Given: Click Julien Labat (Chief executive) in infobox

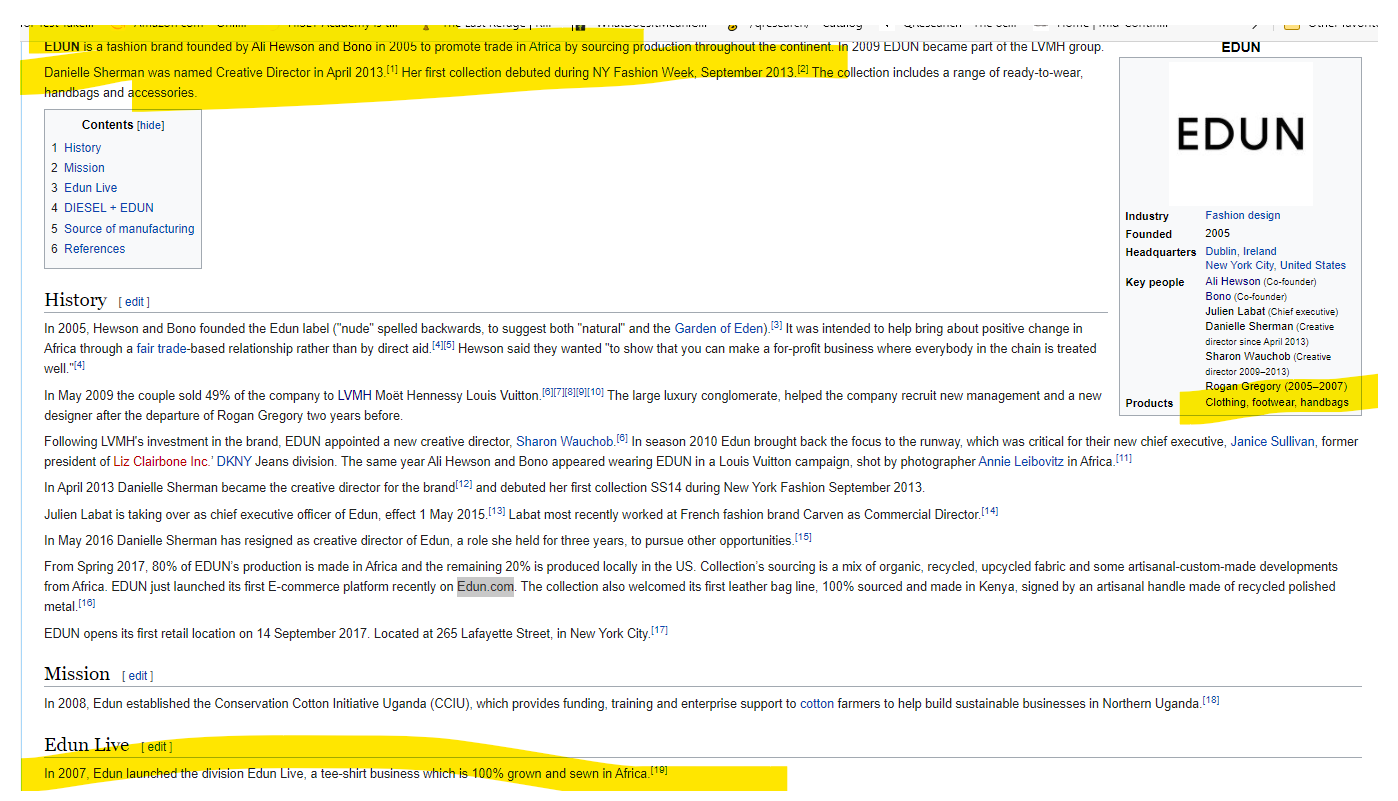Looking at the screenshot, I should pos(1271,312).
